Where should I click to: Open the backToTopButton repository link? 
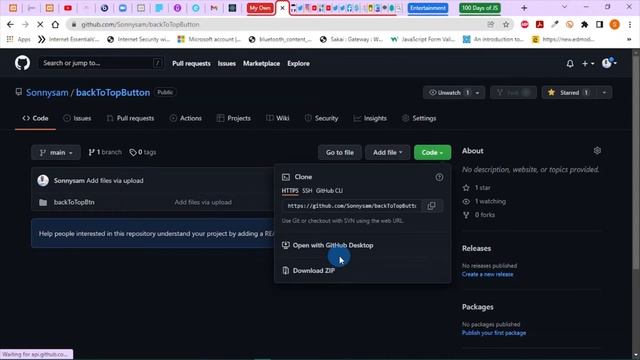click(x=113, y=93)
